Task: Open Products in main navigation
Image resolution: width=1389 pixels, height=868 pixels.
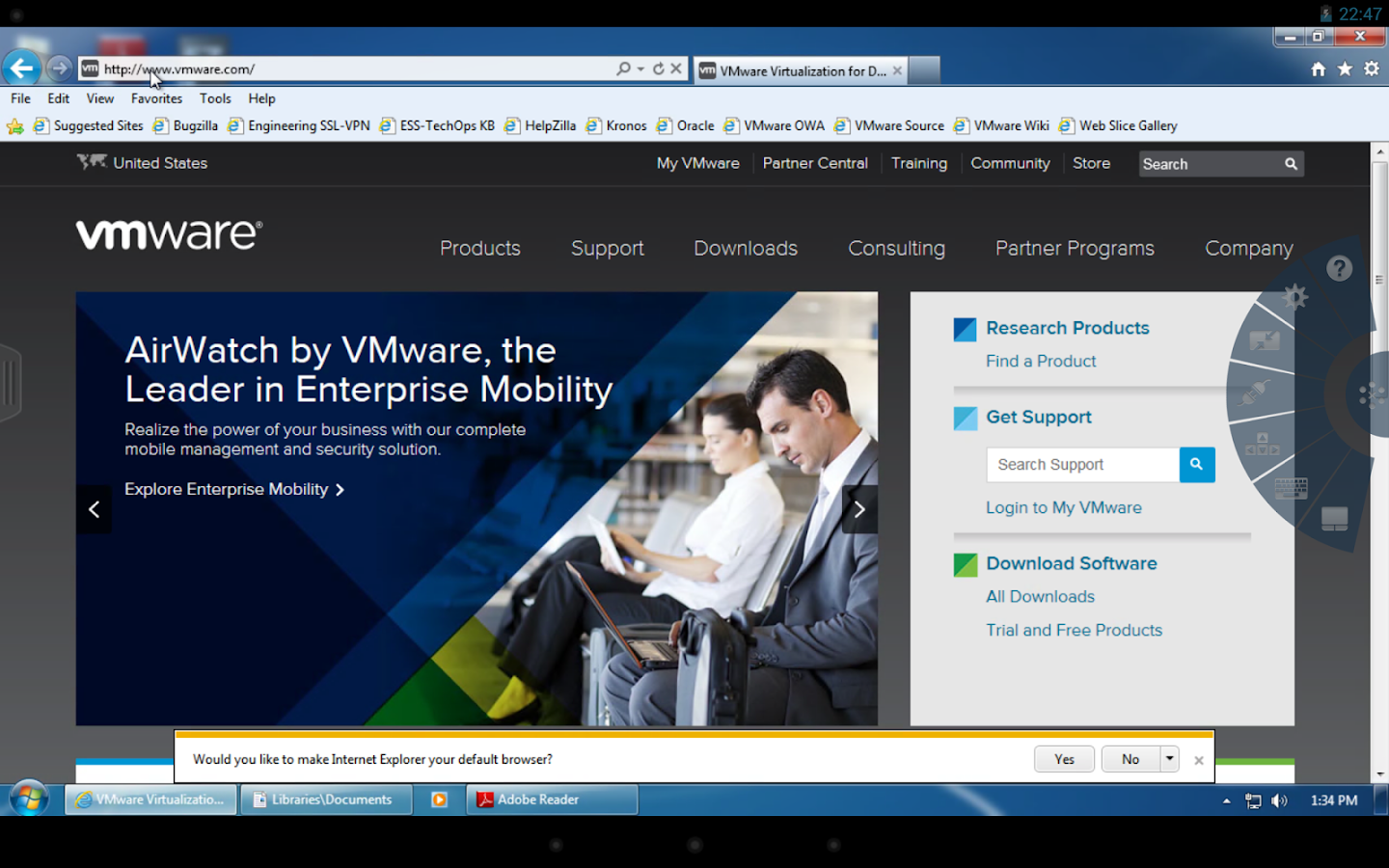Action: (x=479, y=248)
